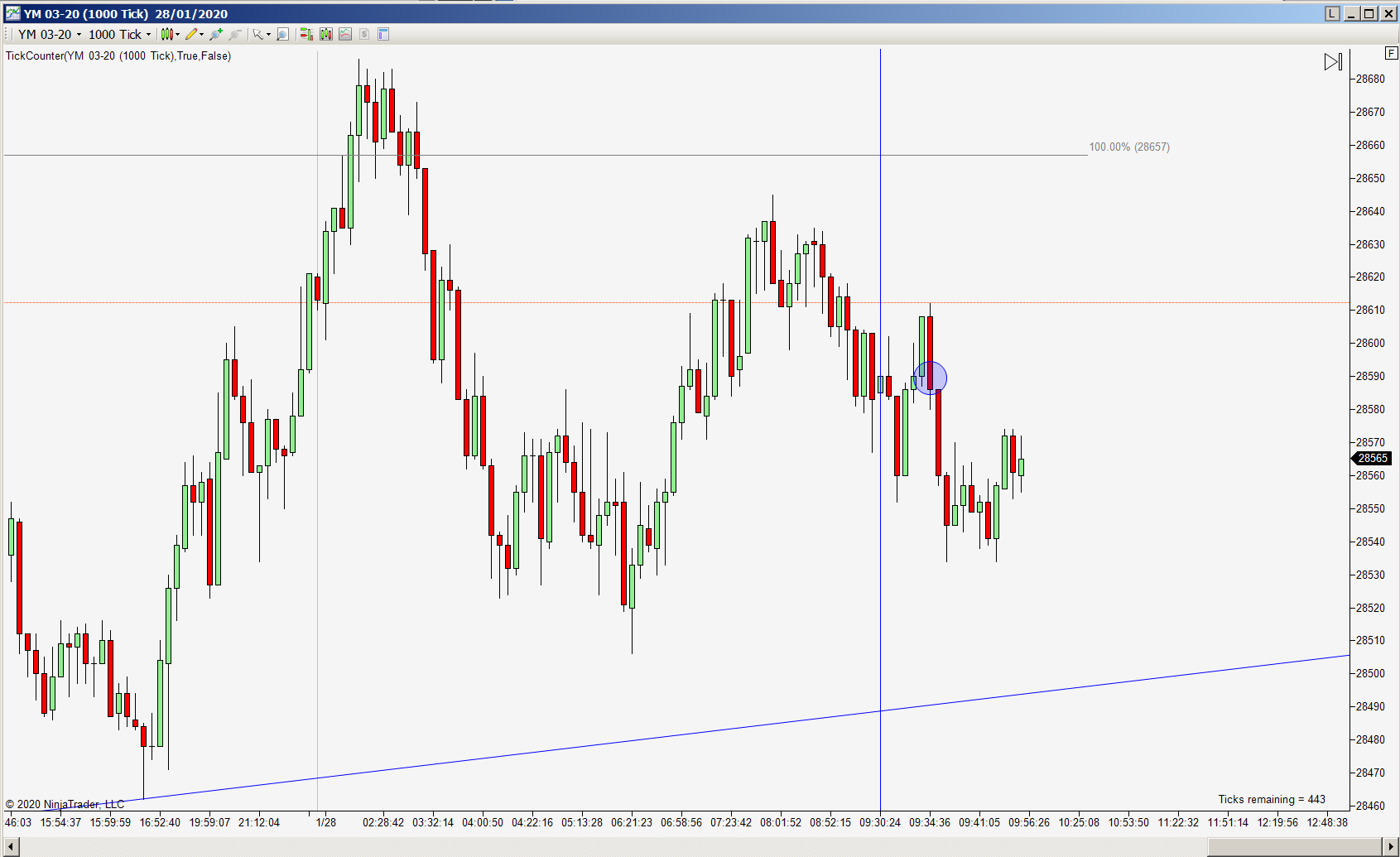Click the L link button in title bar

tap(1332, 13)
